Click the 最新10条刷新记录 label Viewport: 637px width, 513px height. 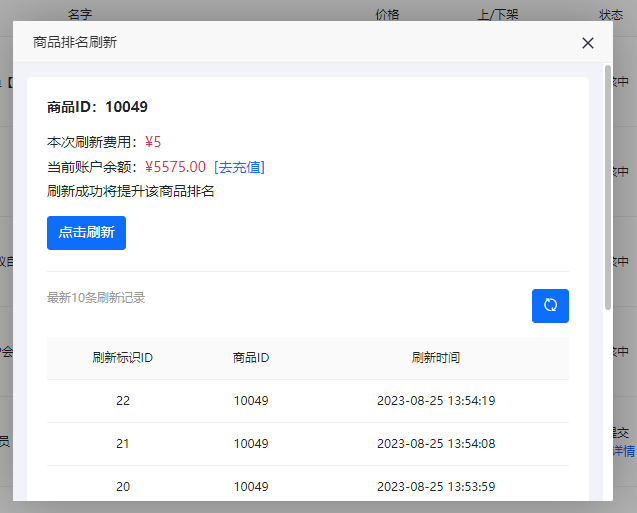coord(96,298)
